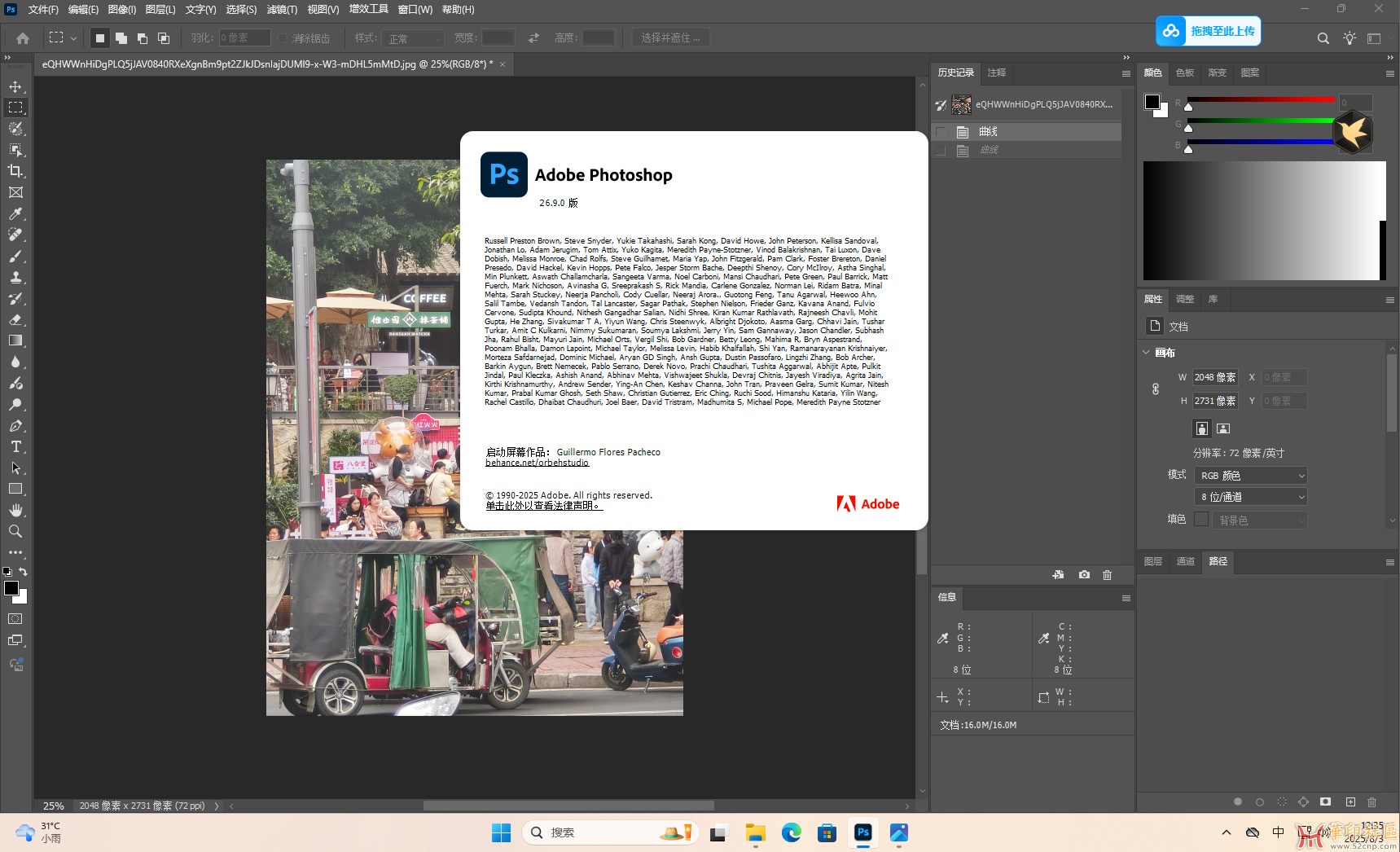Image resolution: width=1400 pixels, height=852 pixels.
Task: Select the Frame tool
Action: point(15,192)
